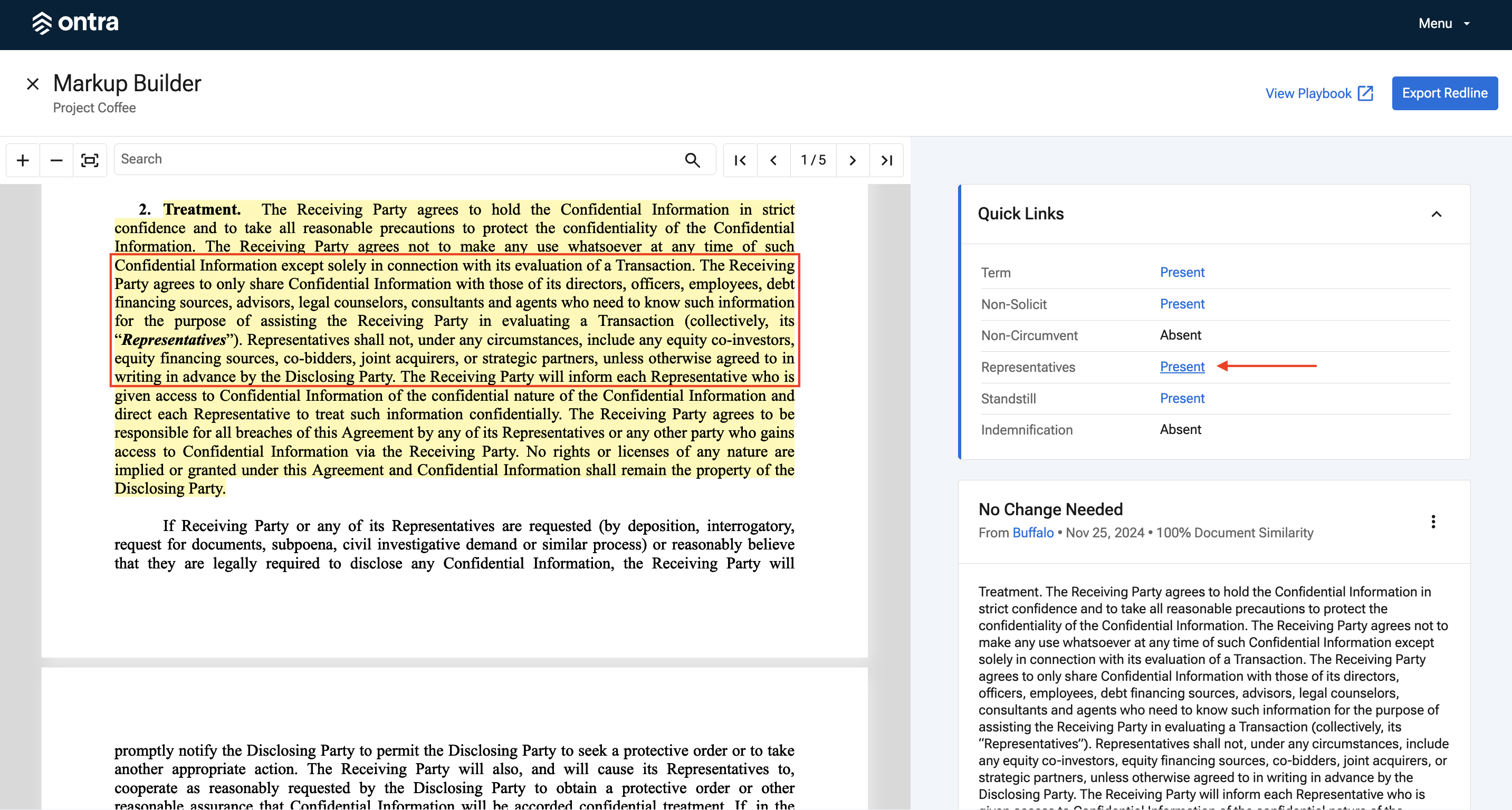
Task: Click the Term Present link
Action: [1182, 272]
